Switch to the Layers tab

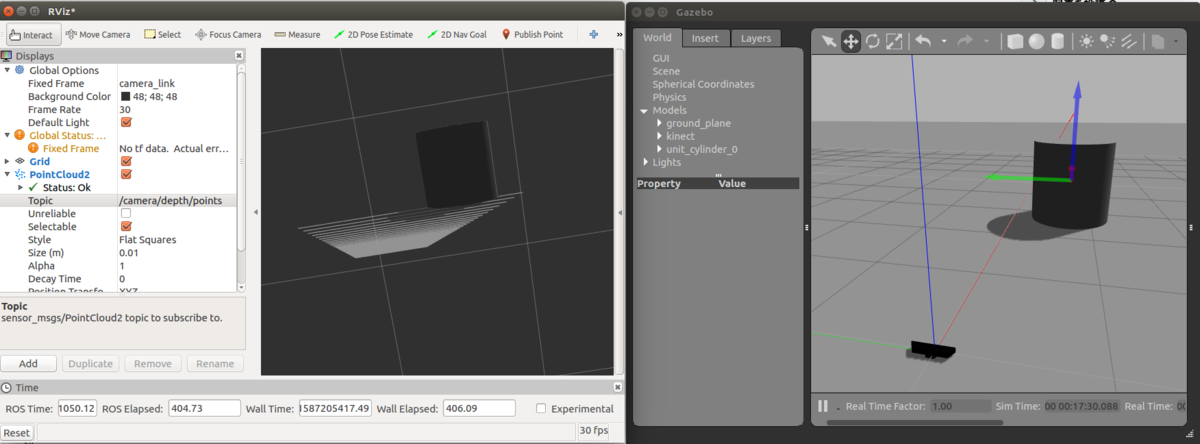(x=756, y=38)
